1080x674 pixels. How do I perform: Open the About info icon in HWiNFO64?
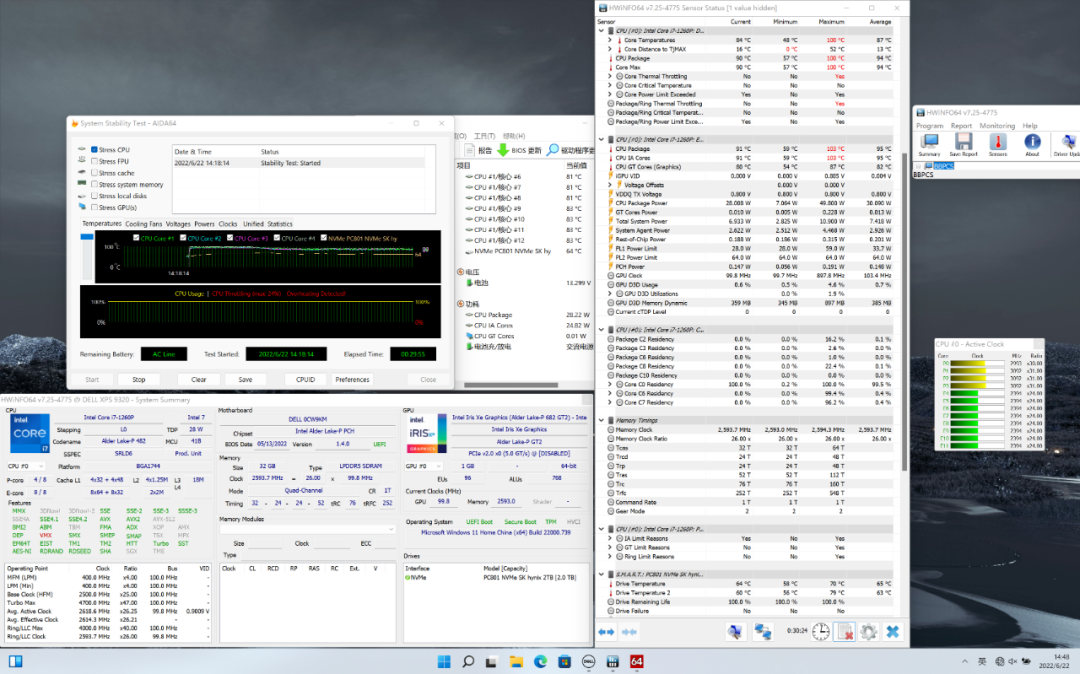[1032, 143]
